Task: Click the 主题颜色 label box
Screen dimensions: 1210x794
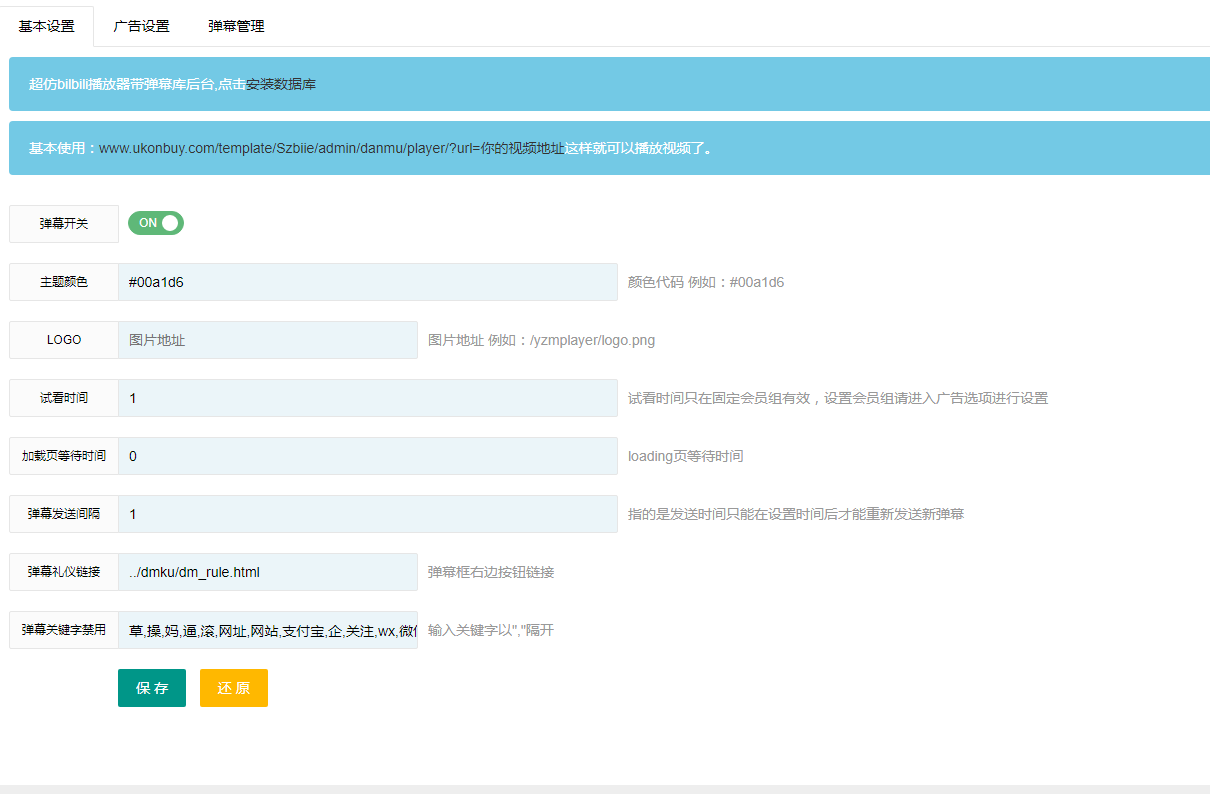Action: coord(63,281)
